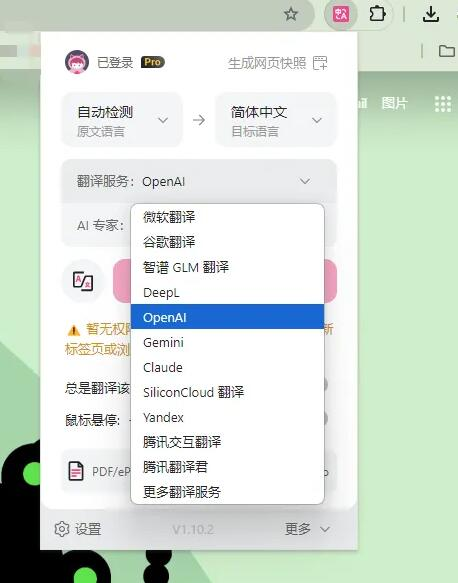The width and height of the screenshot is (458, 583).
Task: Open the browser extensions puzzle icon
Action: [377, 15]
